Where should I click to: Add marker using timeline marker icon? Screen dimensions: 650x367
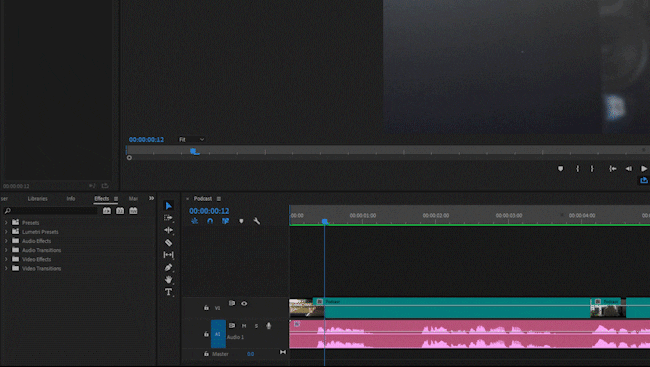241,221
